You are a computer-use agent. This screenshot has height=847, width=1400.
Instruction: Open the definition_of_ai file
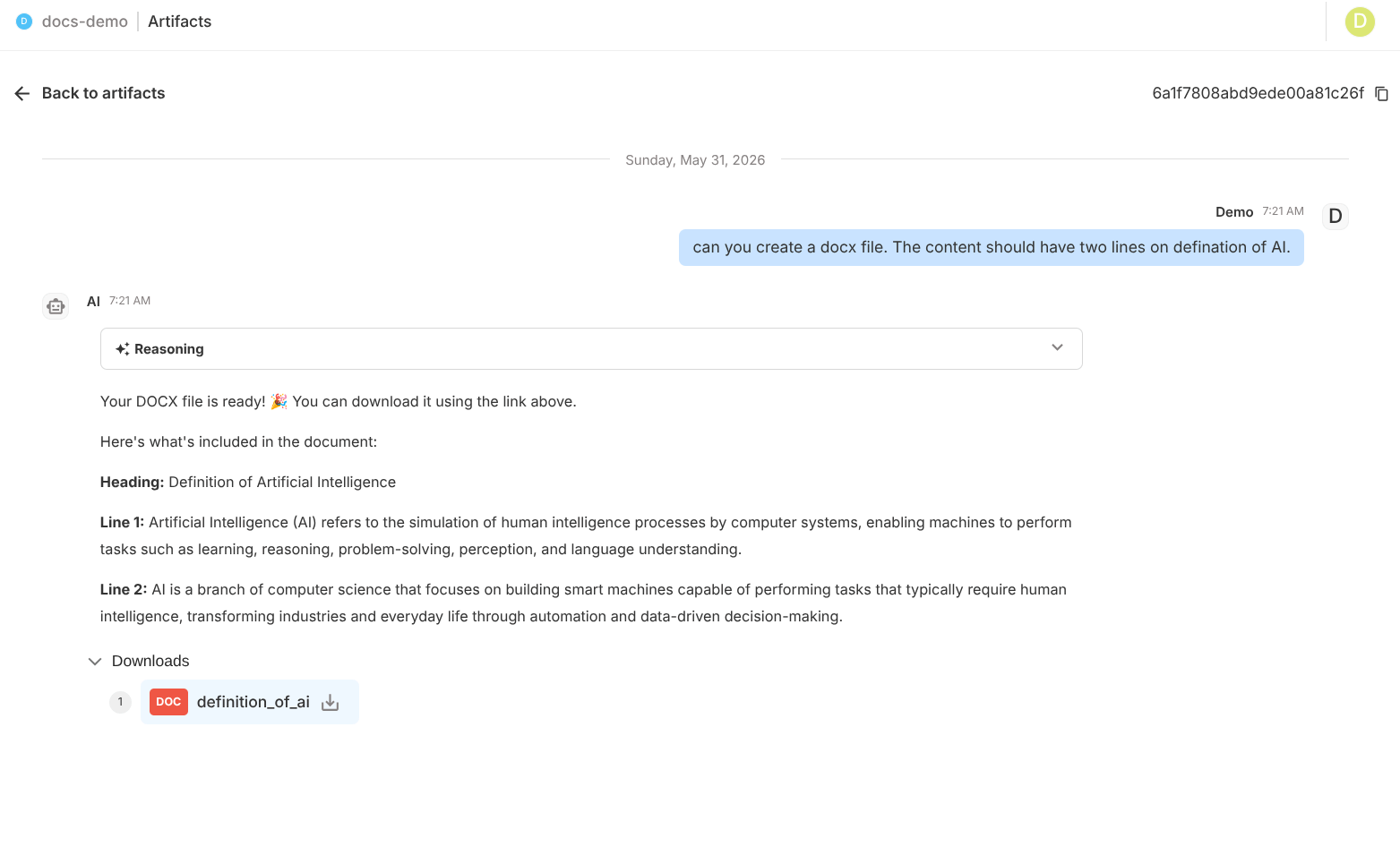pyautogui.click(x=253, y=702)
